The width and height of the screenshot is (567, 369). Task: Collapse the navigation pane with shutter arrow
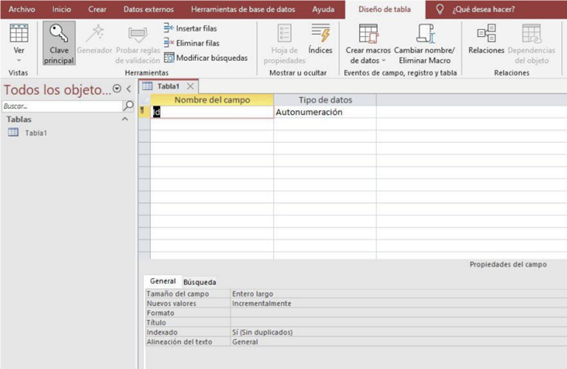pos(129,89)
